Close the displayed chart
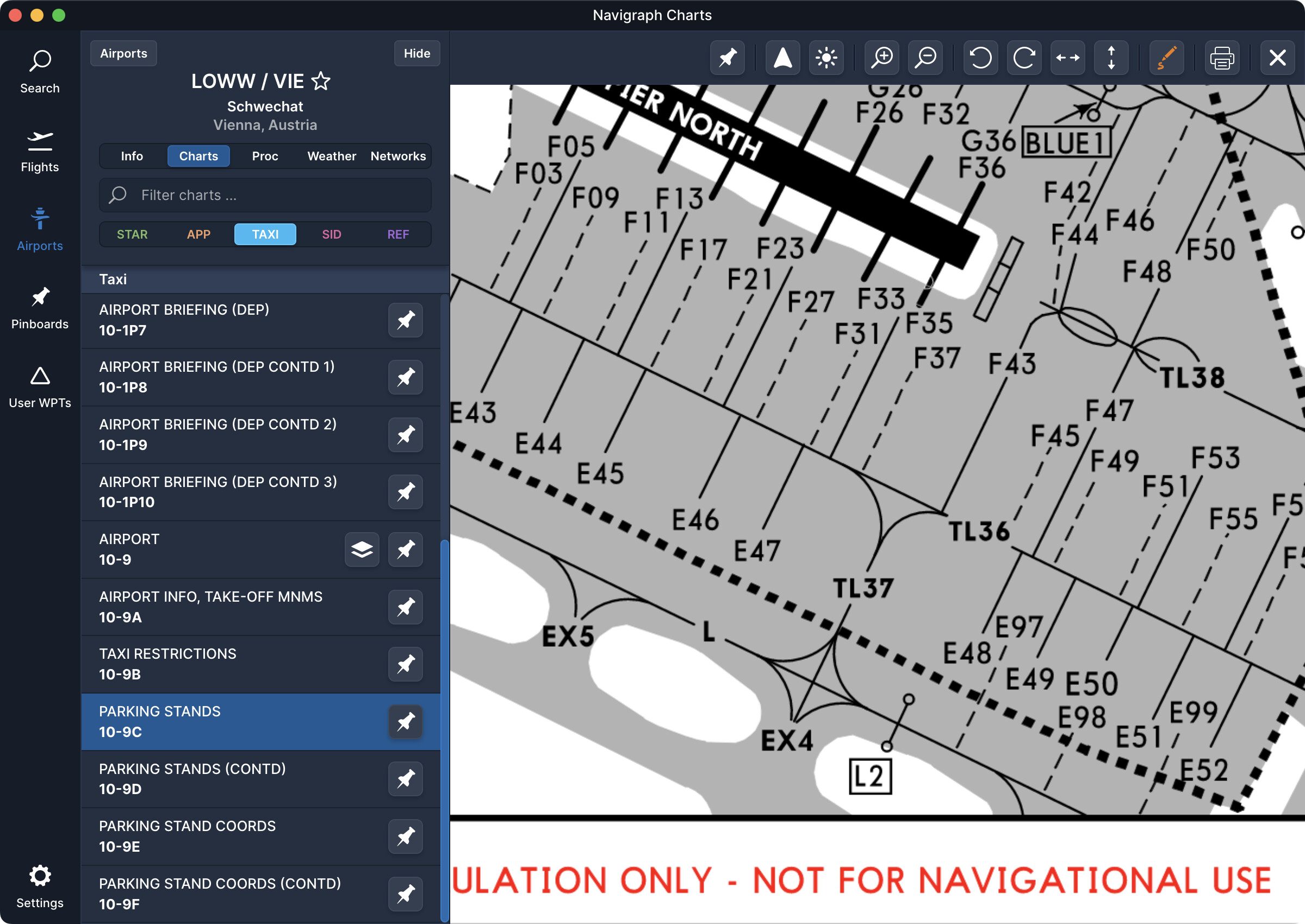Screen dimensions: 1305x924 point(1278,58)
